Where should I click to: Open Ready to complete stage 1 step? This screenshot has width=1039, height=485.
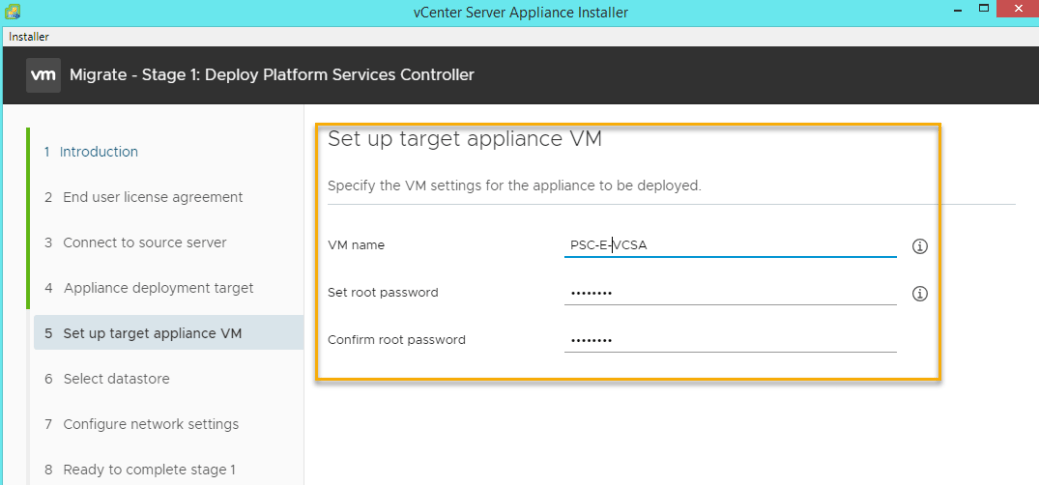coord(149,469)
